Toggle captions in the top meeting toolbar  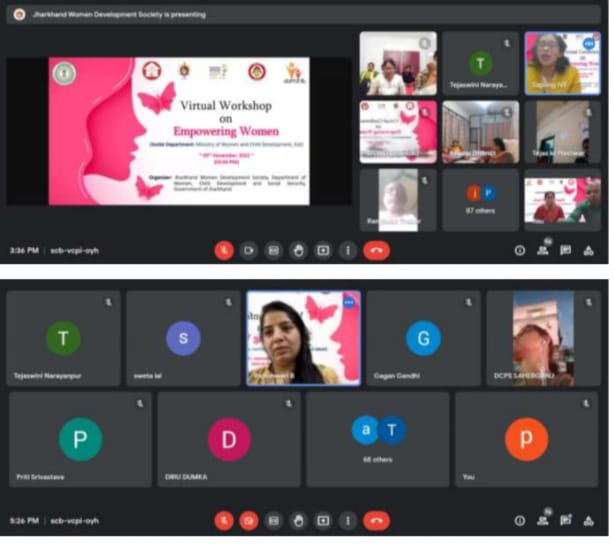(x=273, y=250)
